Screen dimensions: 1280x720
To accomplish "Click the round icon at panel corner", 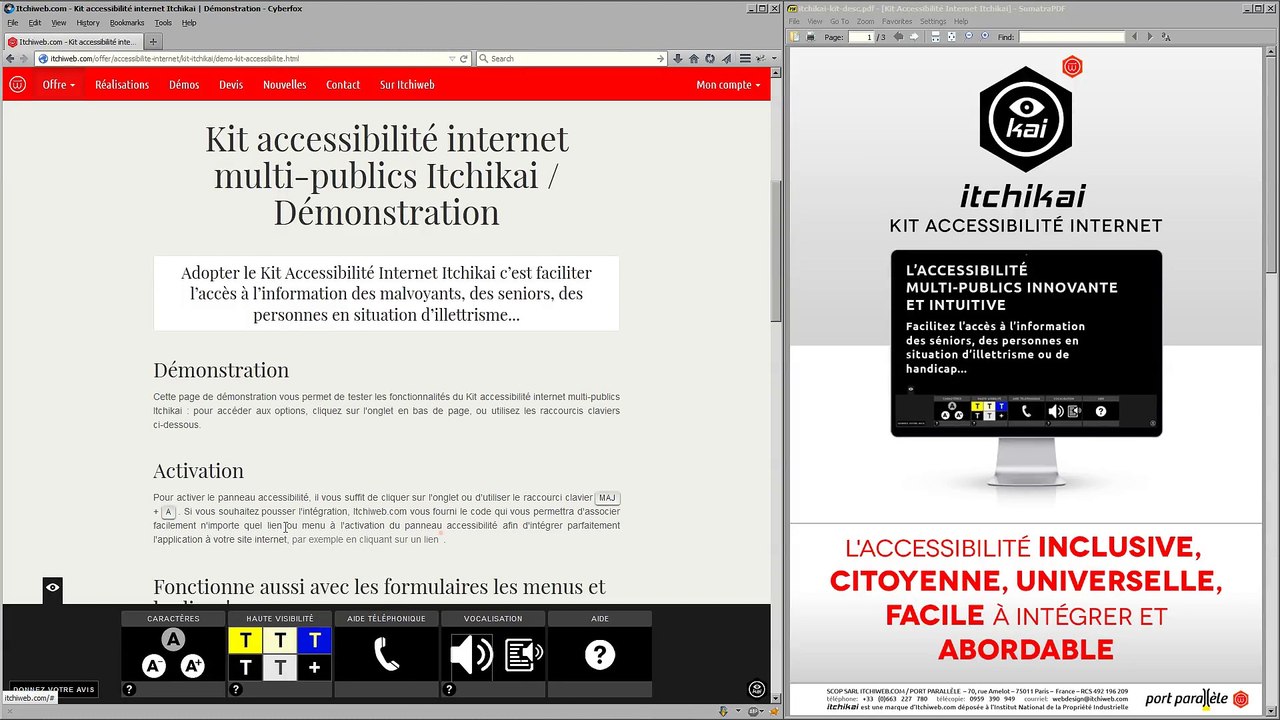I will (757, 689).
